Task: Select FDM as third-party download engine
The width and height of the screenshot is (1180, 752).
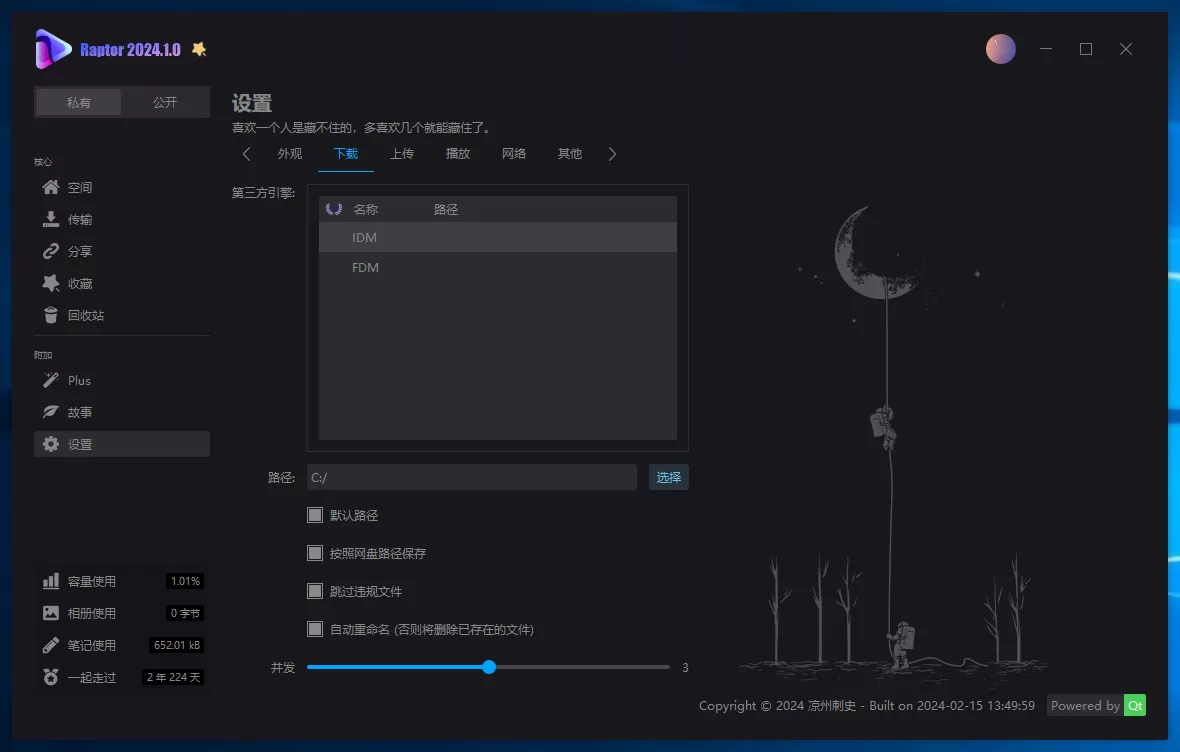Action: 365,267
